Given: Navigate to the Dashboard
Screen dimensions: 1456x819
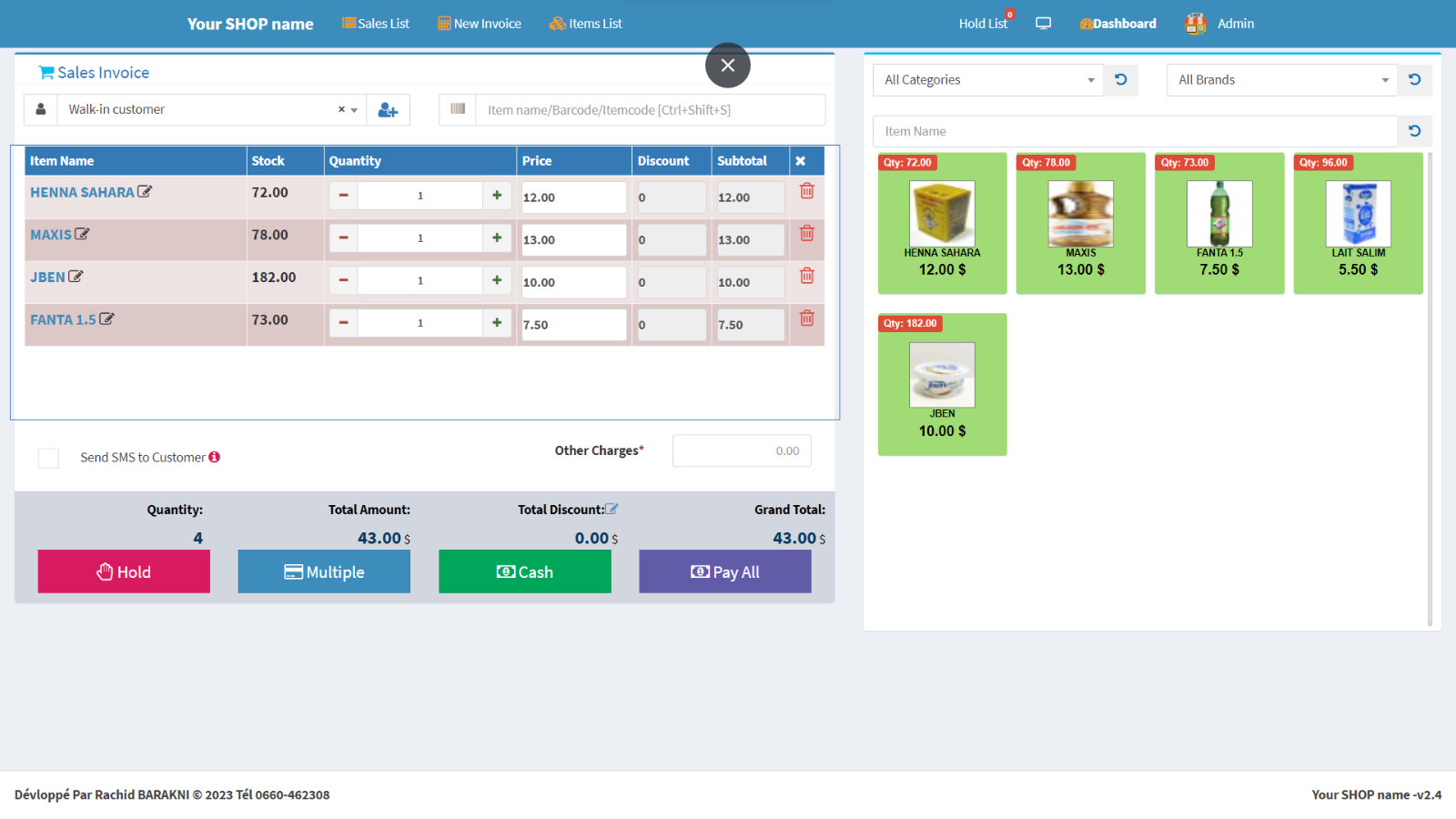Looking at the screenshot, I should pyautogui.click(x=1117, y=24).
